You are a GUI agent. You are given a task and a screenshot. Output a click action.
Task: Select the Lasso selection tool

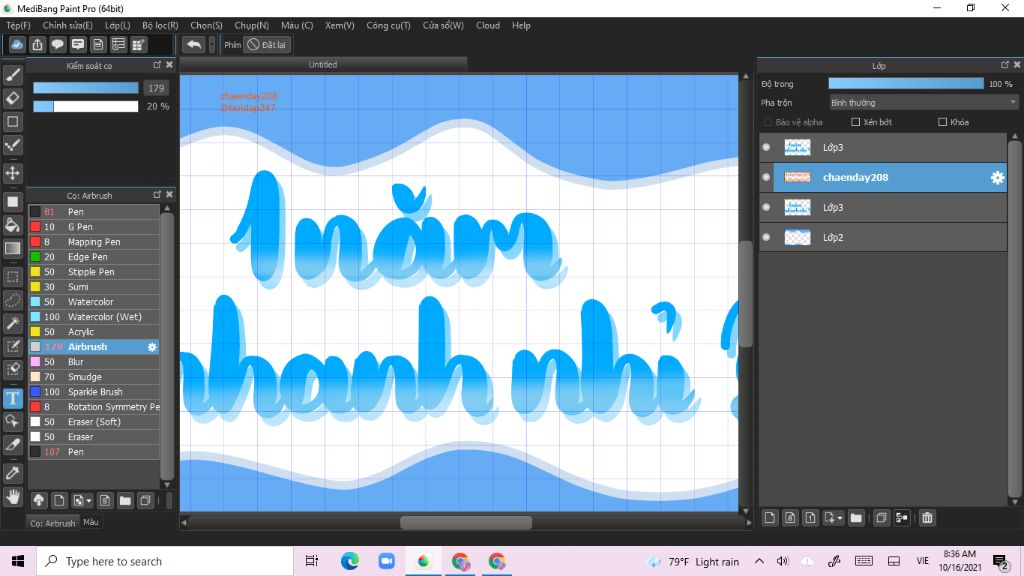tap(12, 300)
